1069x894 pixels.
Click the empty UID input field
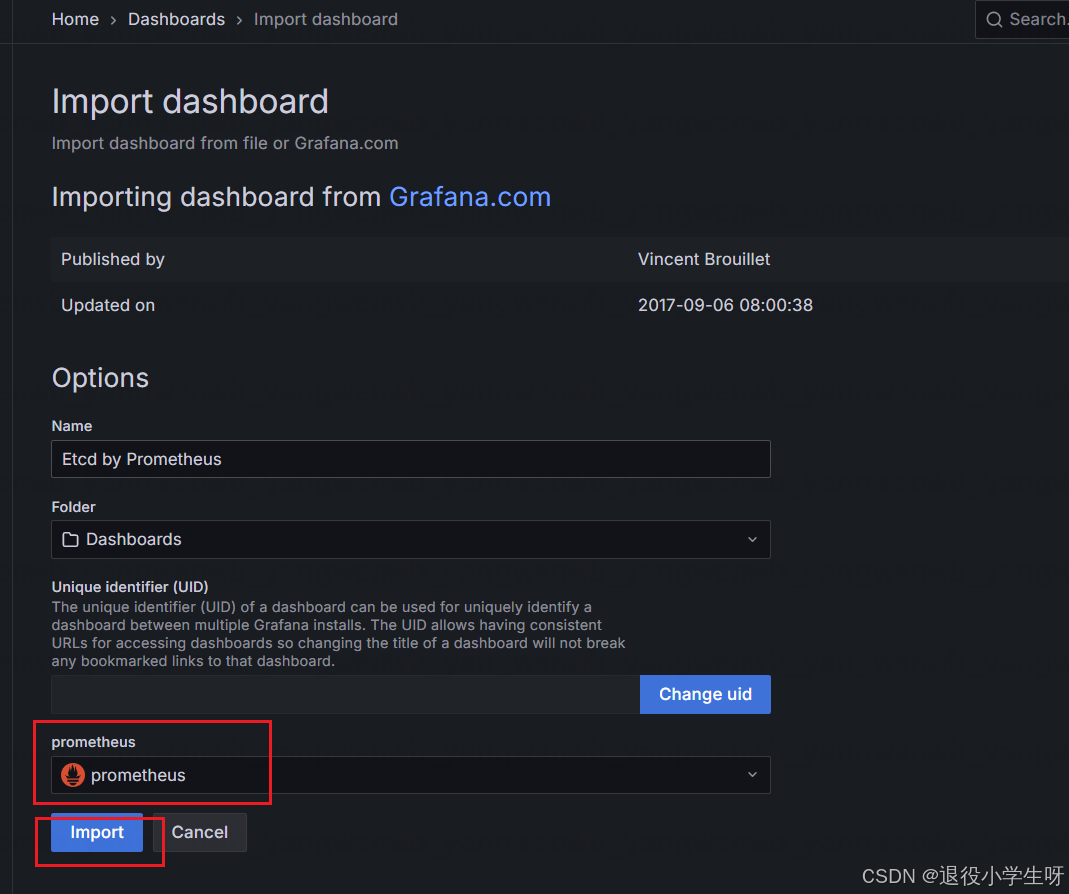click(x=345, y=694)
